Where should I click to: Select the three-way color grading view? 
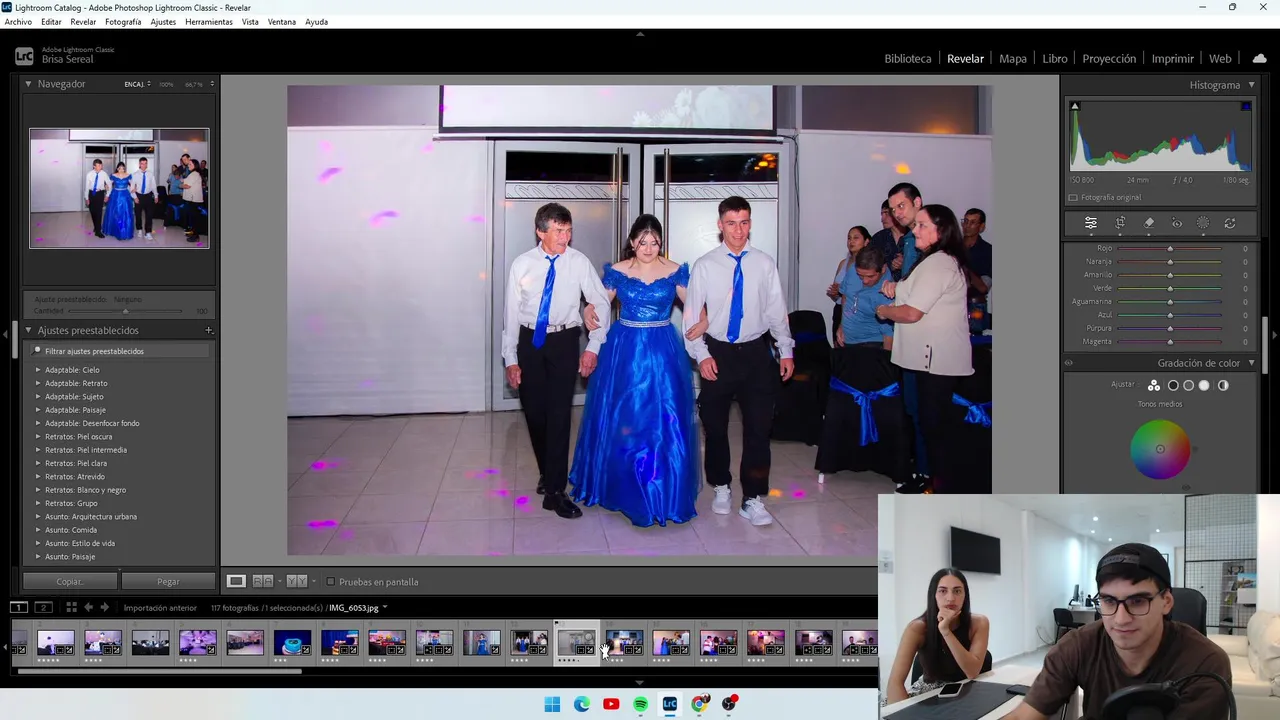tap(1154, 385)
